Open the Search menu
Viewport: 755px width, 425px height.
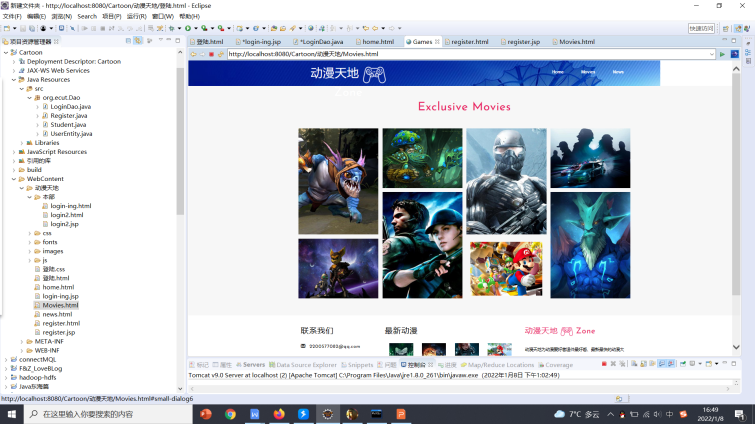click(87, 16)
